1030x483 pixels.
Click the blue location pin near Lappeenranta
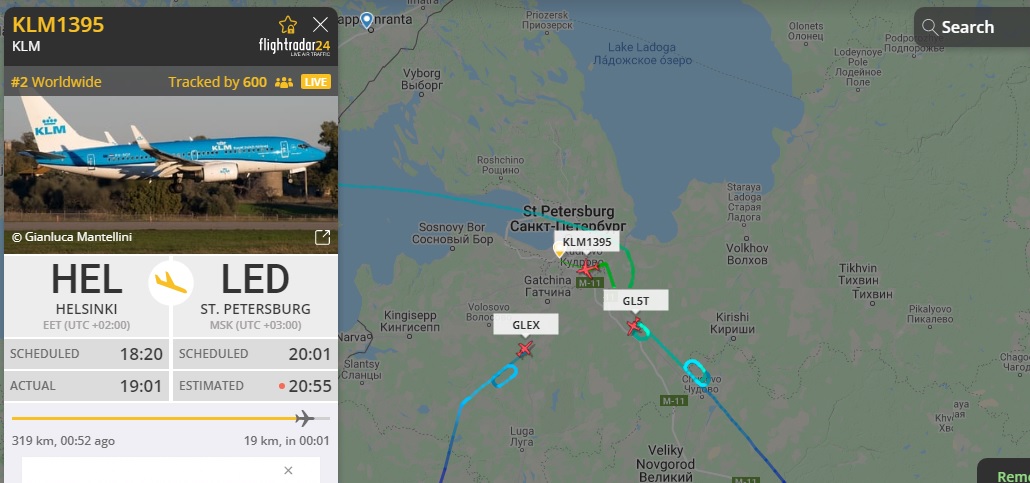tap(367, 21)
